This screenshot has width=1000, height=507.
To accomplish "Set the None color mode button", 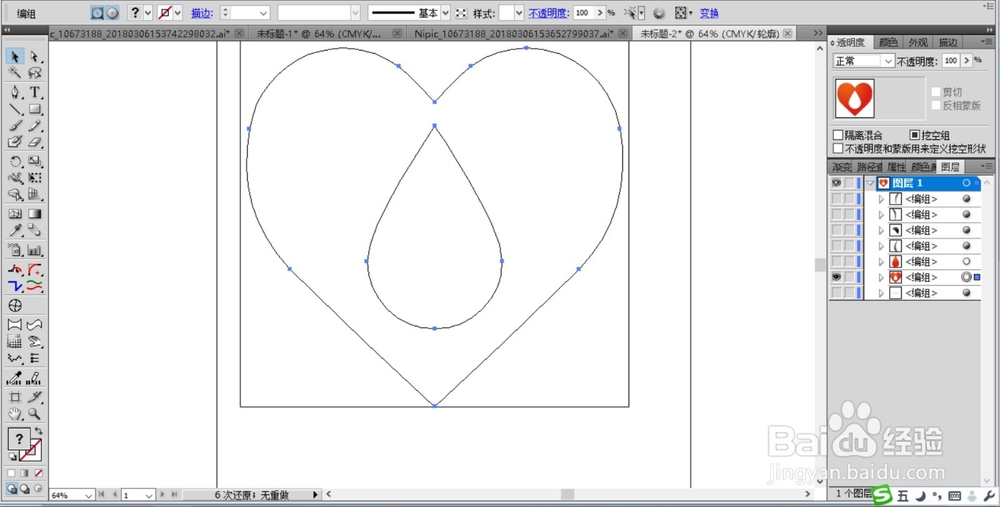I will coord(39,473).
